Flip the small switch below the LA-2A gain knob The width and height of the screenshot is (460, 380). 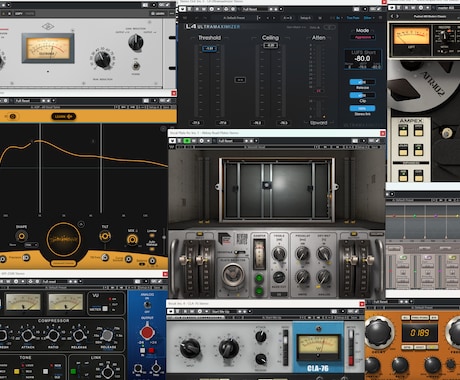pos(136,65)
